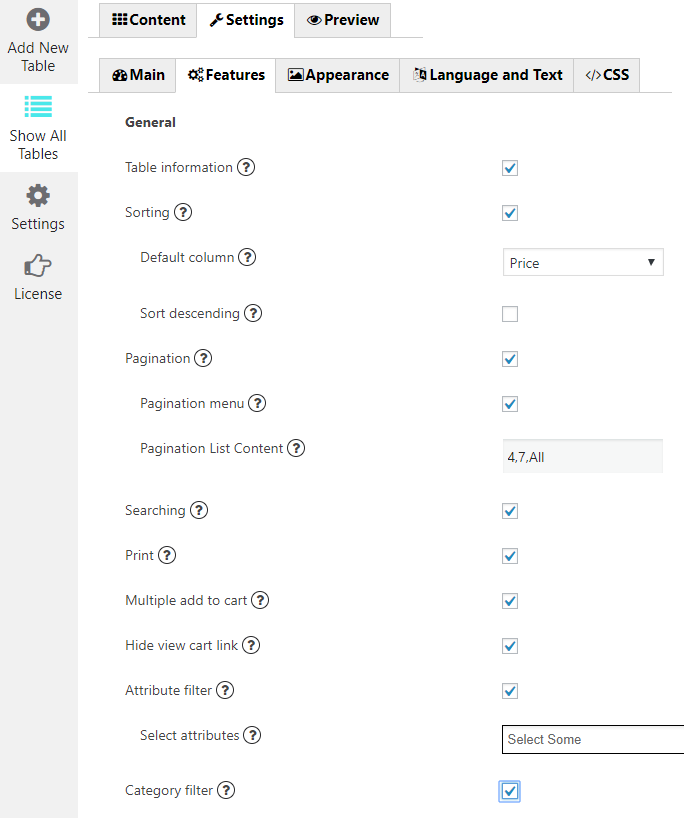The image size is (684, 818).
Task: Click help icon next to Sorting
Action: tap(183, 212)
